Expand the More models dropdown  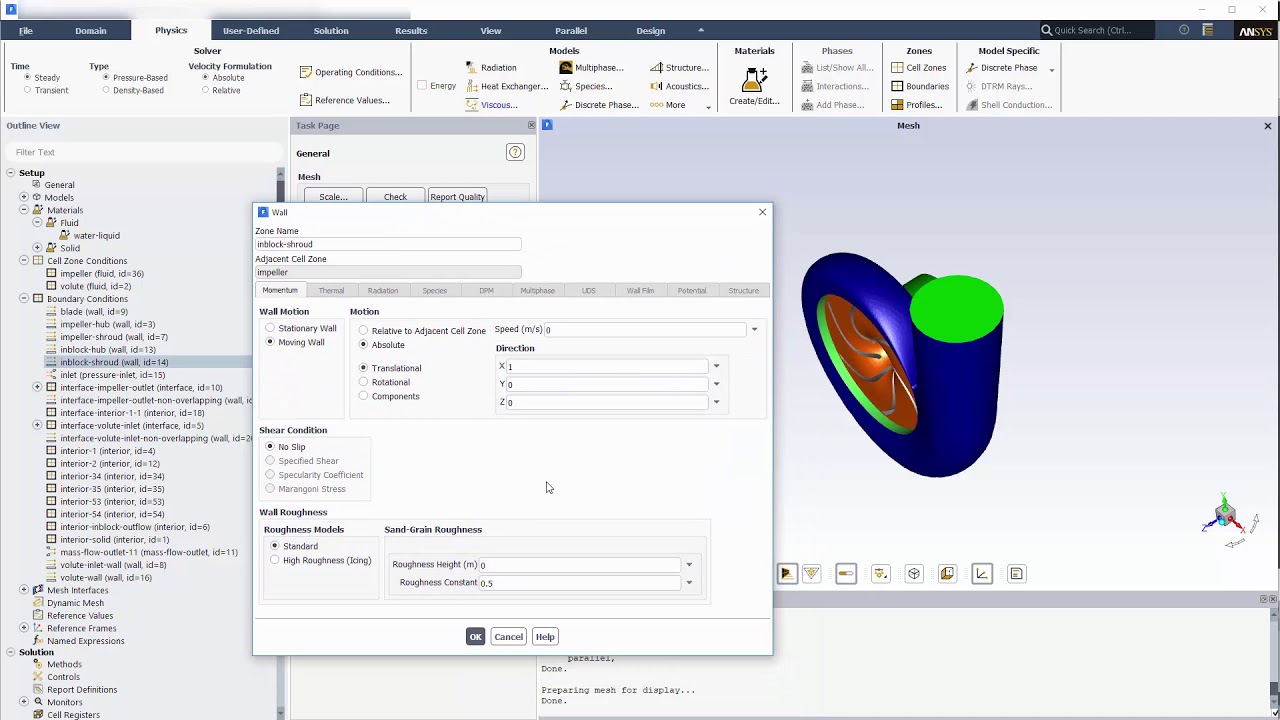(681, 105)
